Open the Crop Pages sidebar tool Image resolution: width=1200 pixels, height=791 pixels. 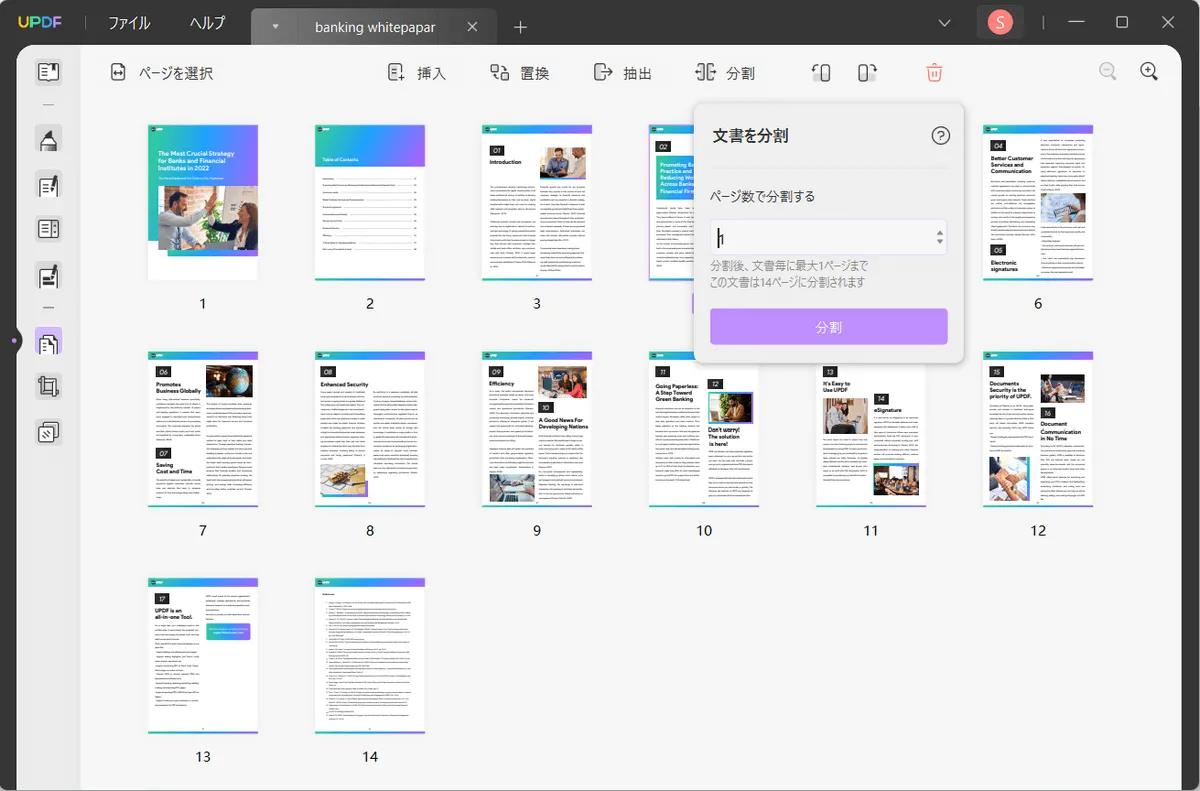coord(48,387)
